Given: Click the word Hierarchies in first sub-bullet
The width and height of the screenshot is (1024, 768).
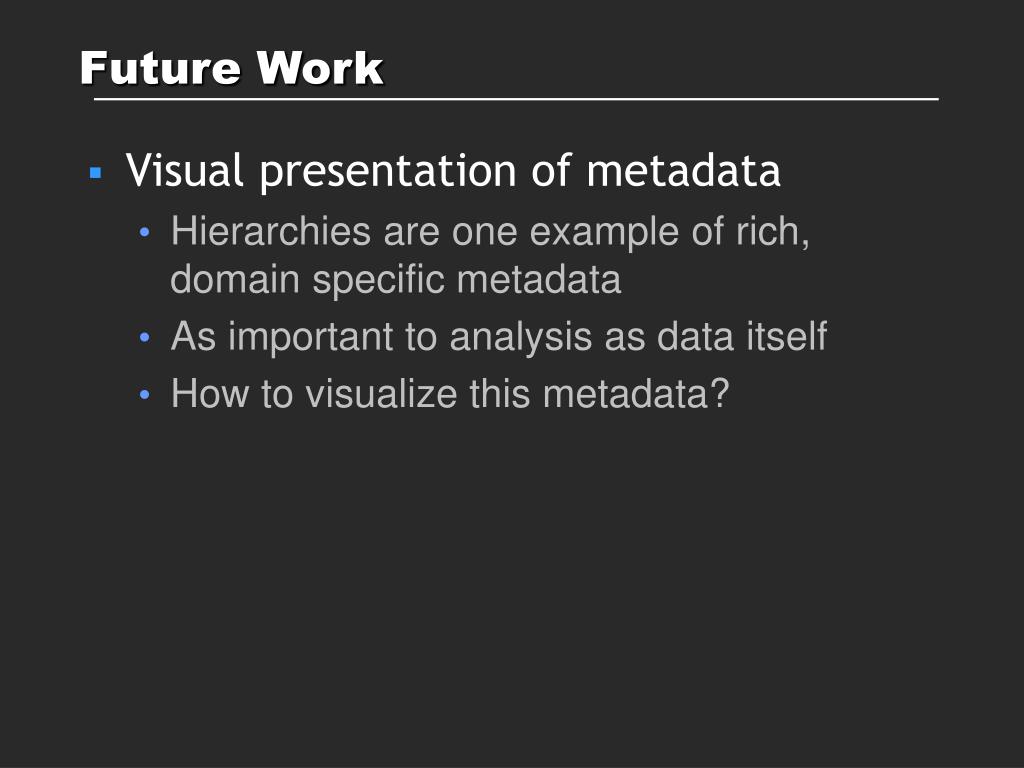Looking at the screenshot, I should click(x=271, y=231).
